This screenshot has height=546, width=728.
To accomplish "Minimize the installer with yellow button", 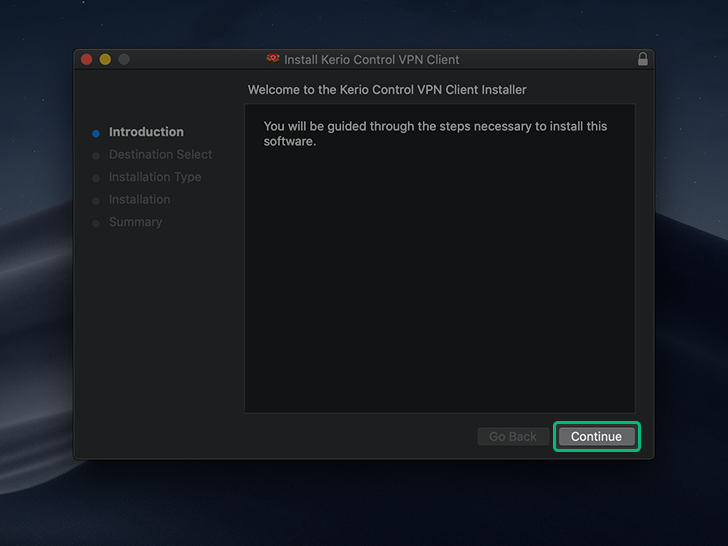I will point(105,59).
